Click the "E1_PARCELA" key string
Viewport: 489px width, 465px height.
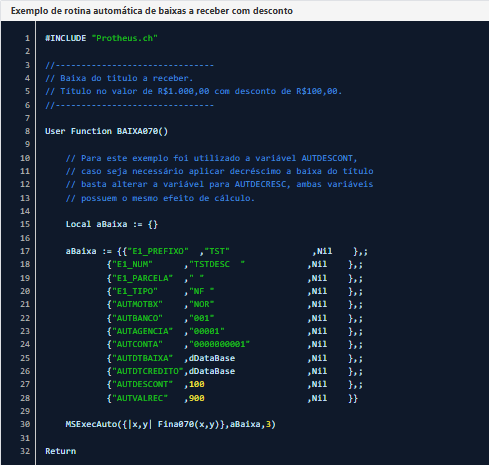pyautogui.click(x=142, y=278)
